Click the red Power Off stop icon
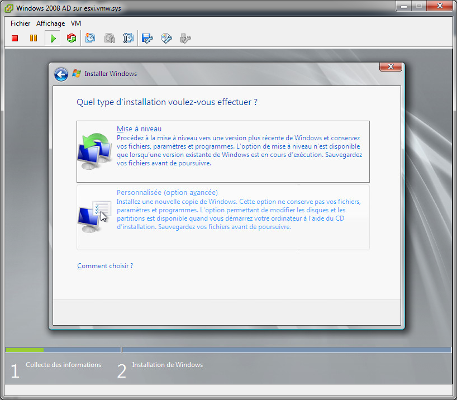The height and width of the screenshot is (400, 457). (x=15, y=38)
